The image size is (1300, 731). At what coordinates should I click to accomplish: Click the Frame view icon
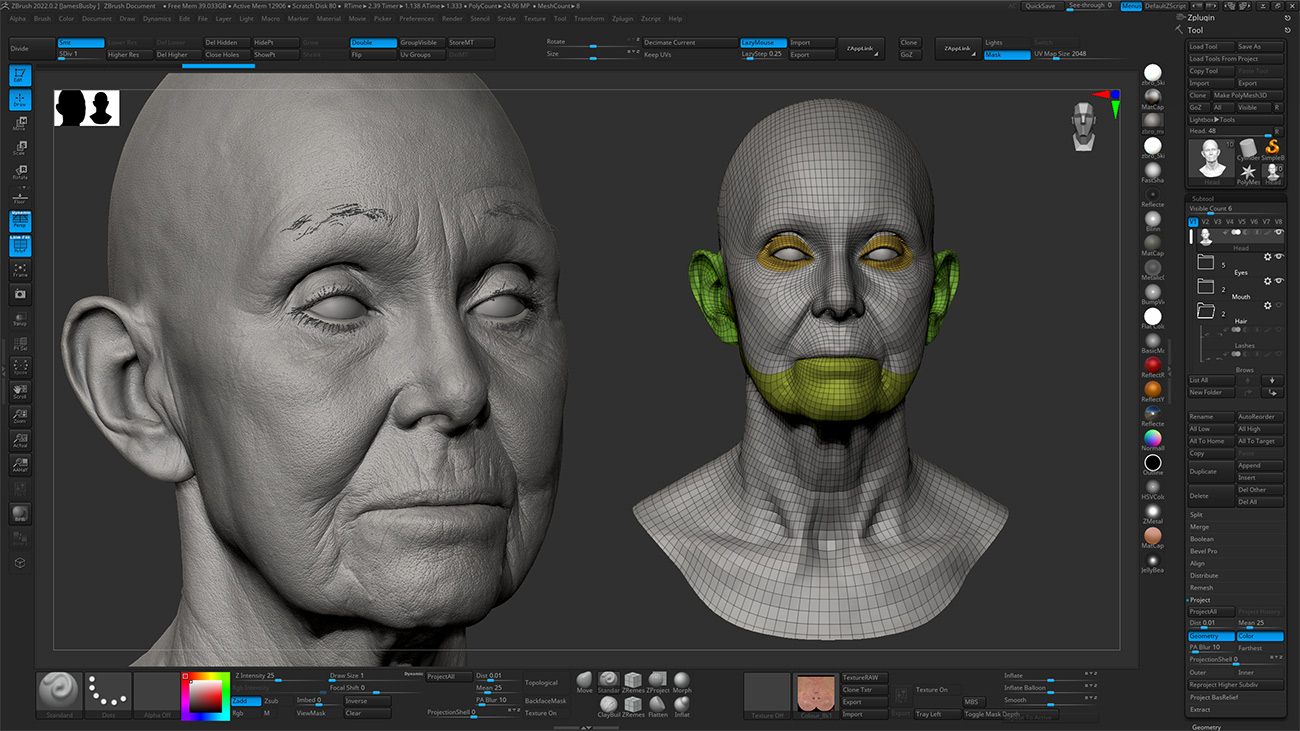pyautogui.click(x=20, y=270)
